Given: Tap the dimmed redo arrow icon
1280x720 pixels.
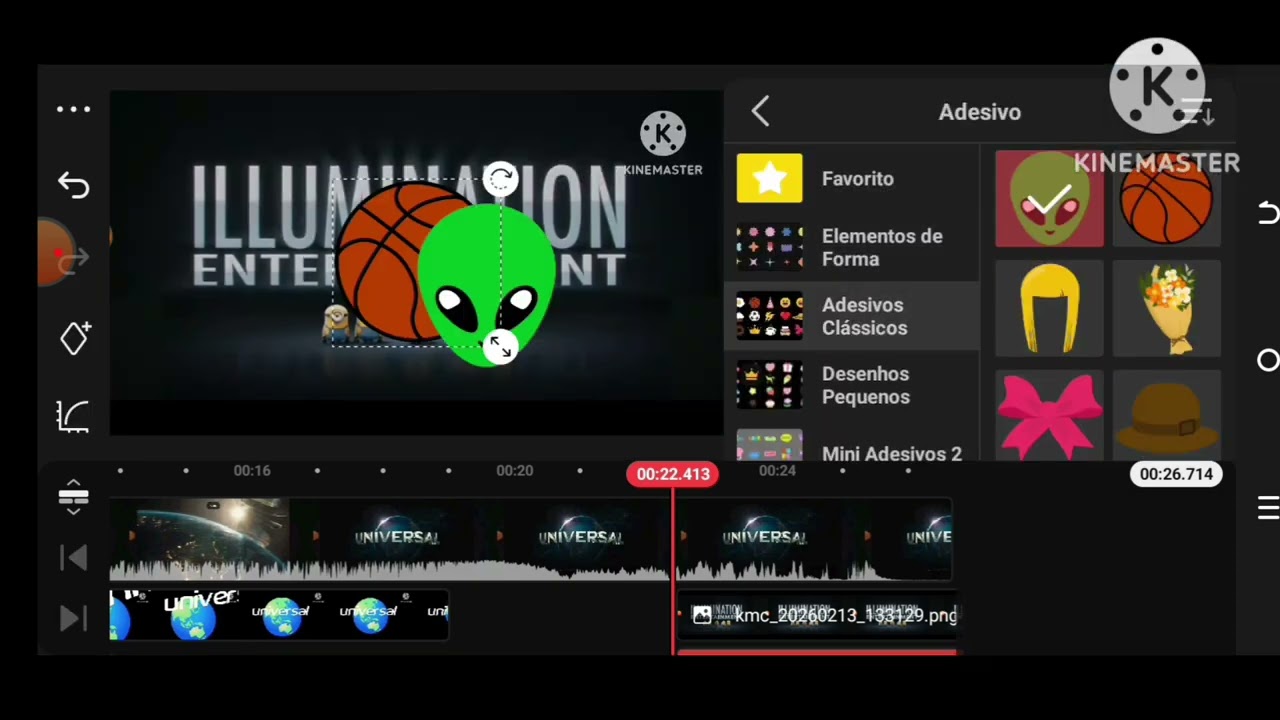Looking at the screenshot, I should (73, 262).
